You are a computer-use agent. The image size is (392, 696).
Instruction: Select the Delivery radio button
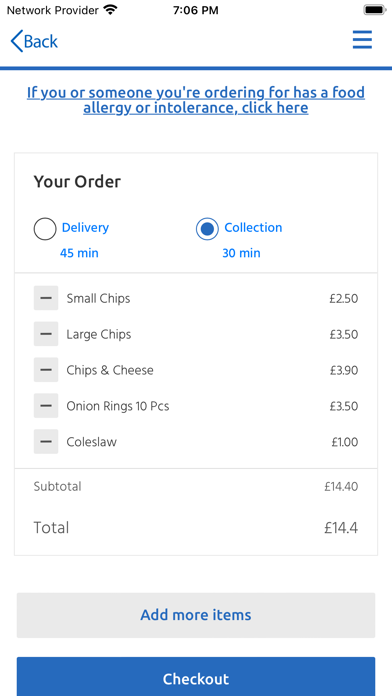tap(45, 229)
